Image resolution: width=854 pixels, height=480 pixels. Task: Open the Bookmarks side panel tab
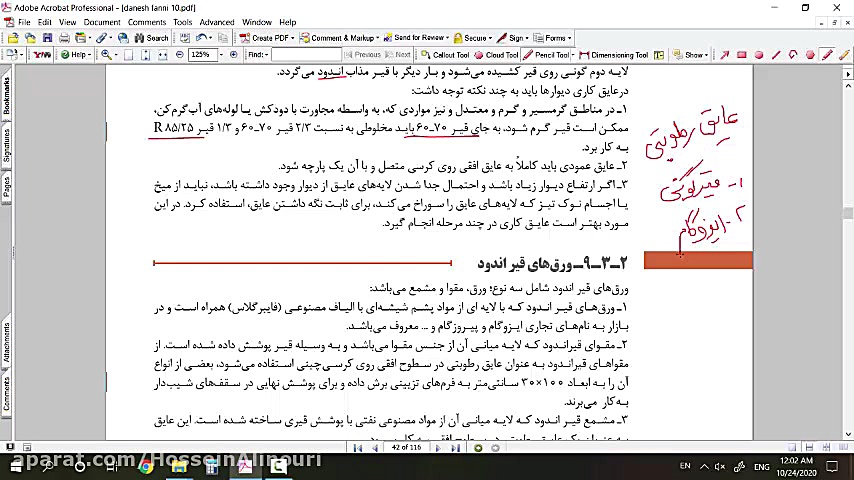(6, 95)
